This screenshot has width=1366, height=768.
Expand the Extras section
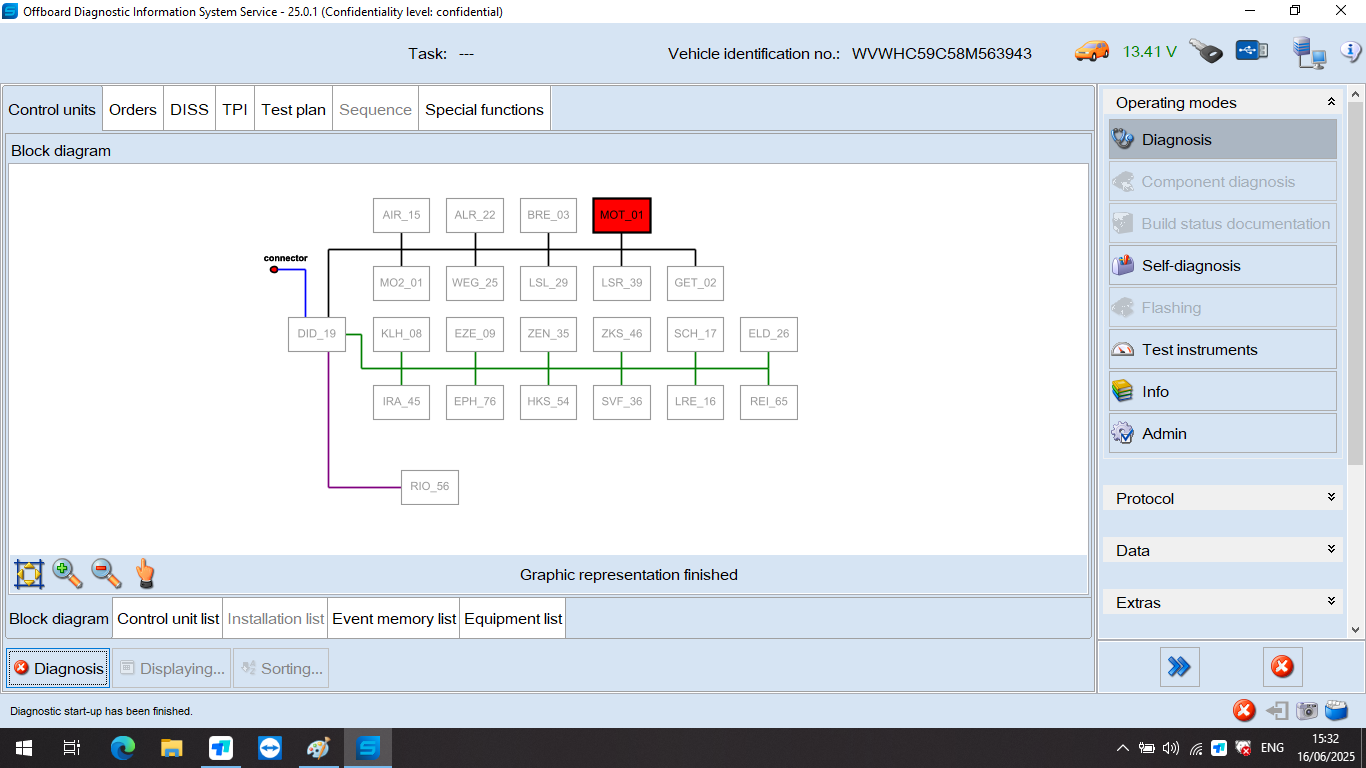click(x=1222, y=601)
